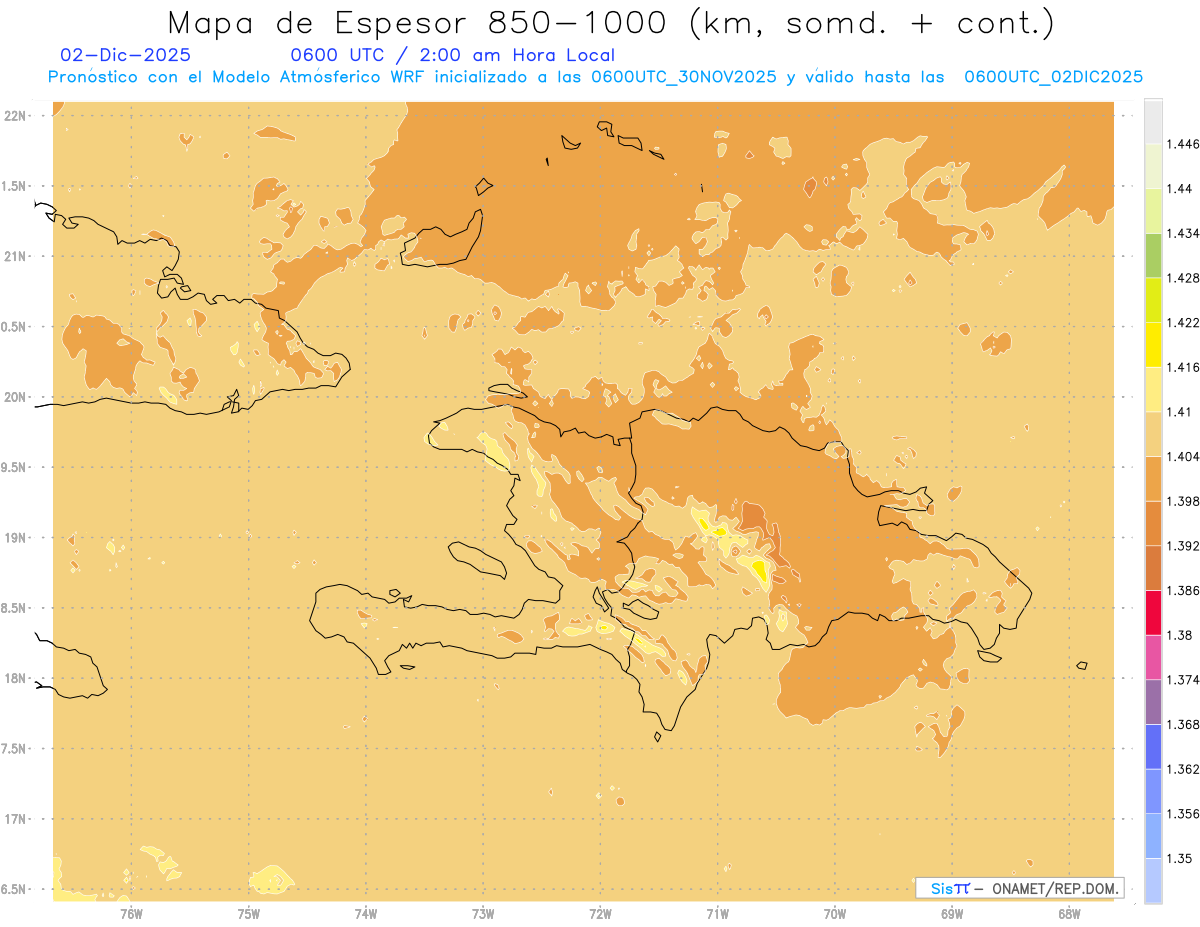This screenshot has height=927, width=1200.
Task: Click the latitude label '22N'
Action: (15, 116)
